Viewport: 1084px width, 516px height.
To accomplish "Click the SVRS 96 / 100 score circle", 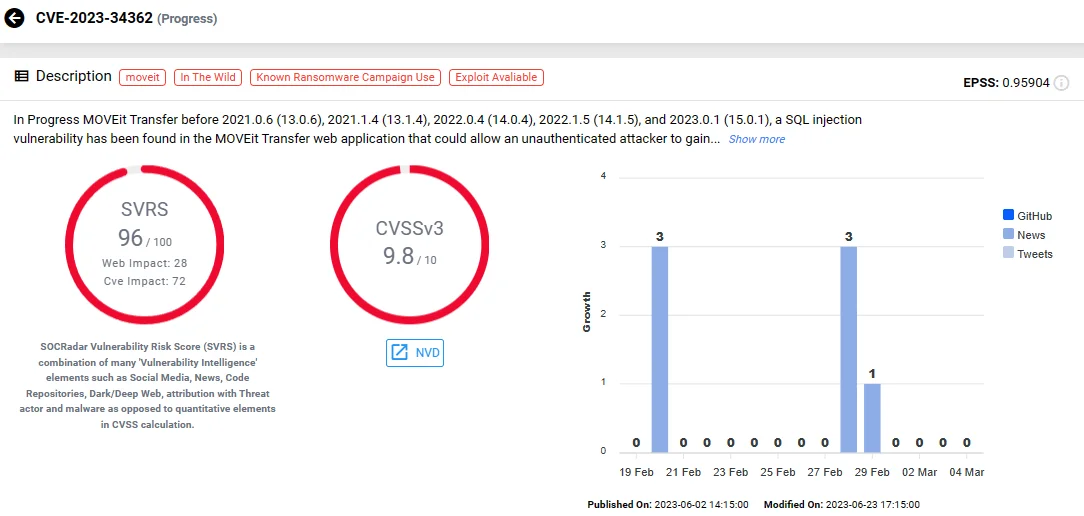I will [144, 244].
